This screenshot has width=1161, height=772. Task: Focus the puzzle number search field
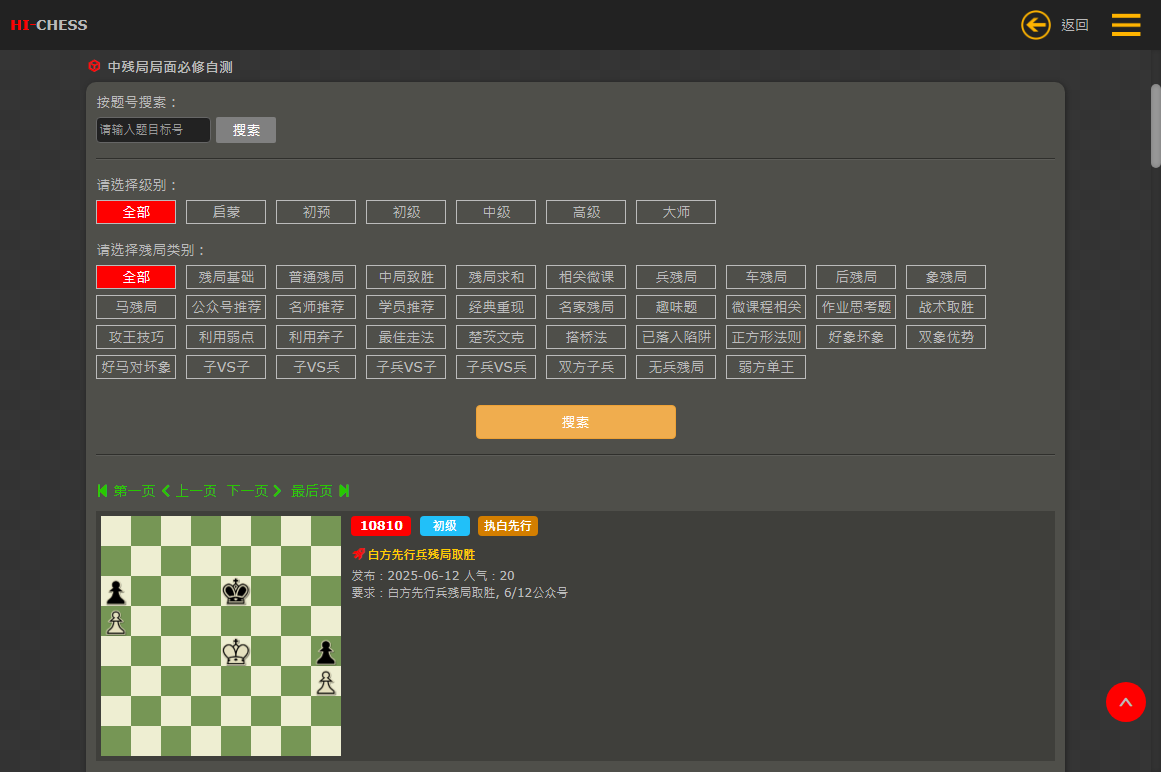[x=153, y=130]
